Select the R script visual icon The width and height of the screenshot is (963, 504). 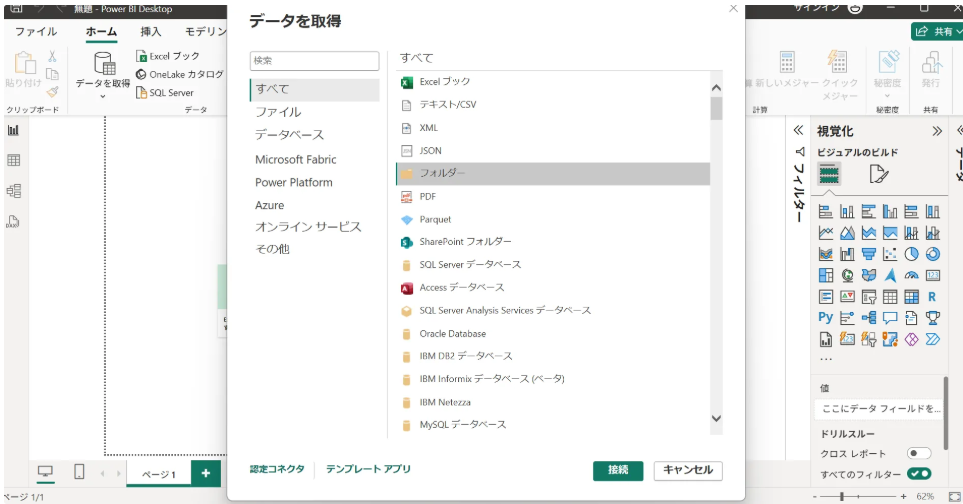point(932,297)
